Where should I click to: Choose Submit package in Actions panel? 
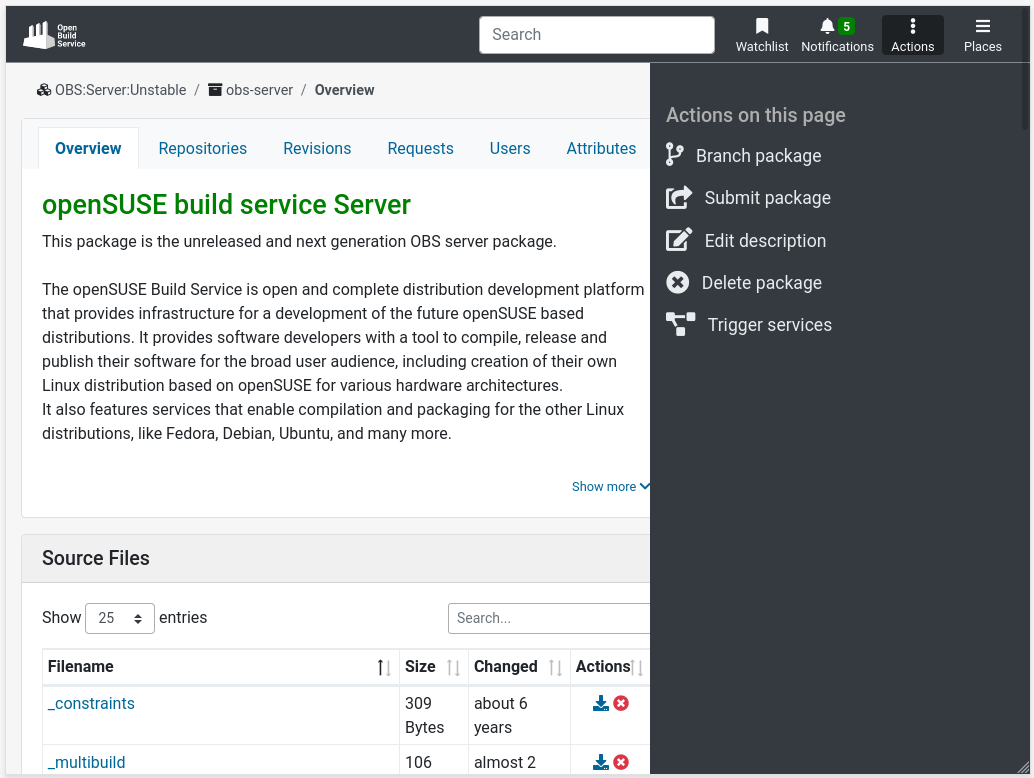(x=766, y=198)
